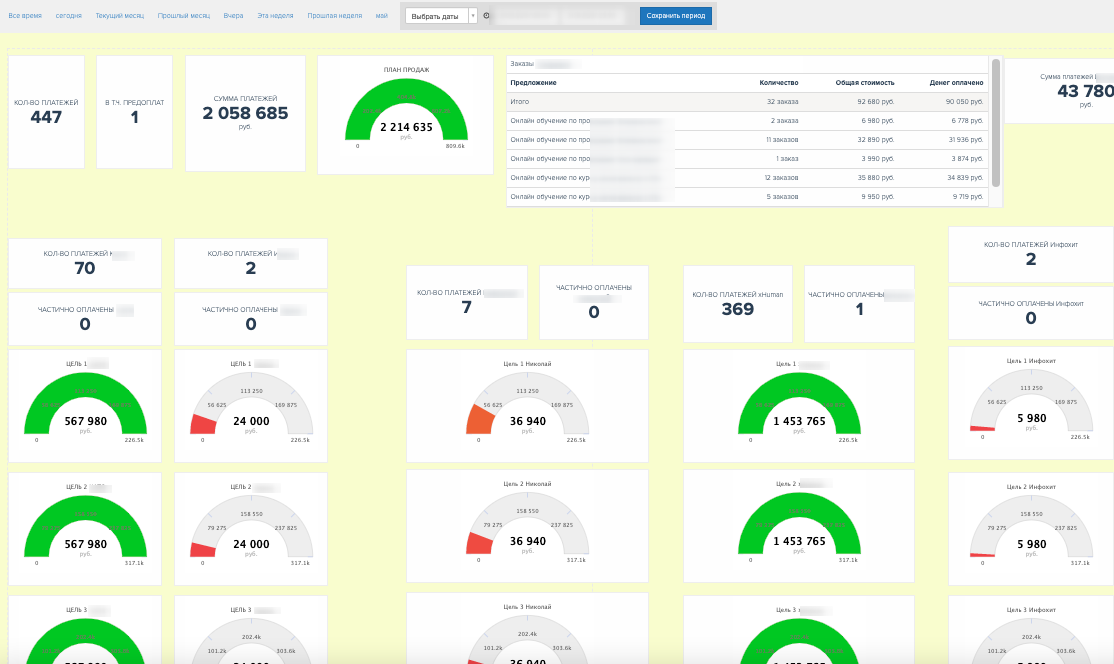Image resolution: width=1114 pixels, height=664 pixels.
Task: Switch to "Прошлый месяц" period
Action: point(183,16)
